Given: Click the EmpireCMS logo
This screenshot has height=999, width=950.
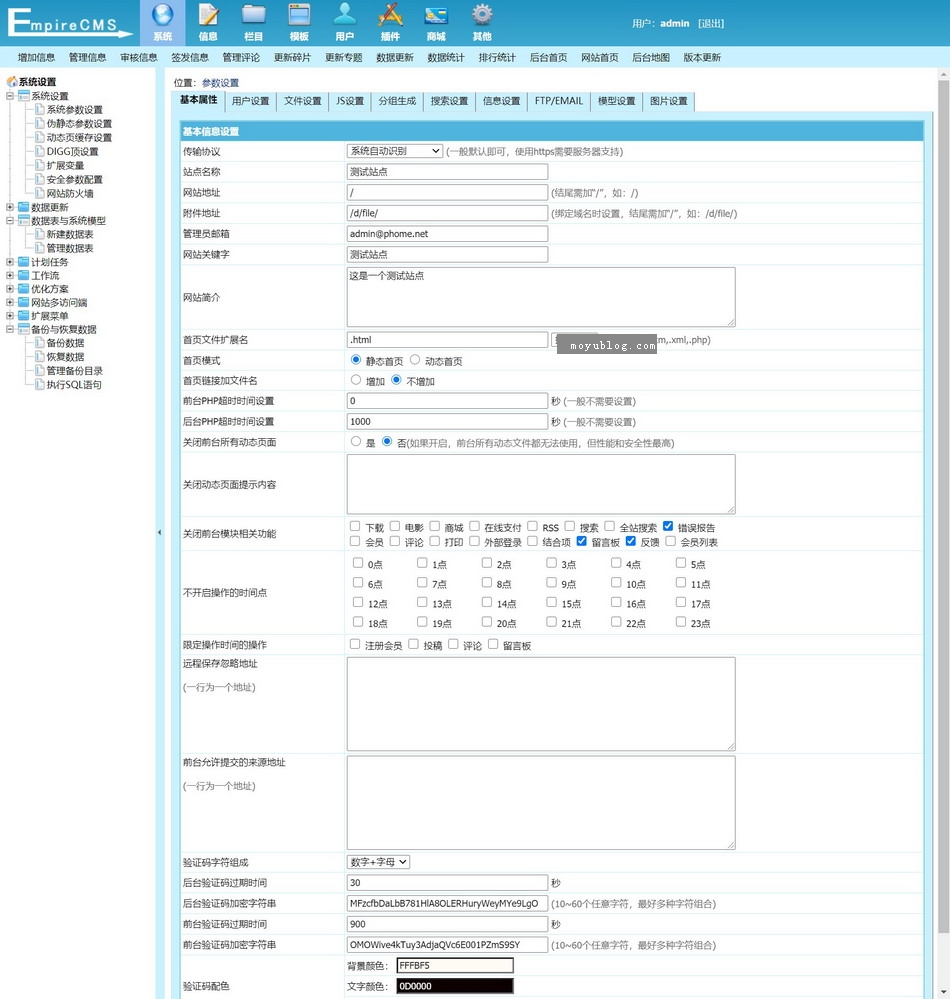Looking at the screenshot, I should click(x=69, y=23).
